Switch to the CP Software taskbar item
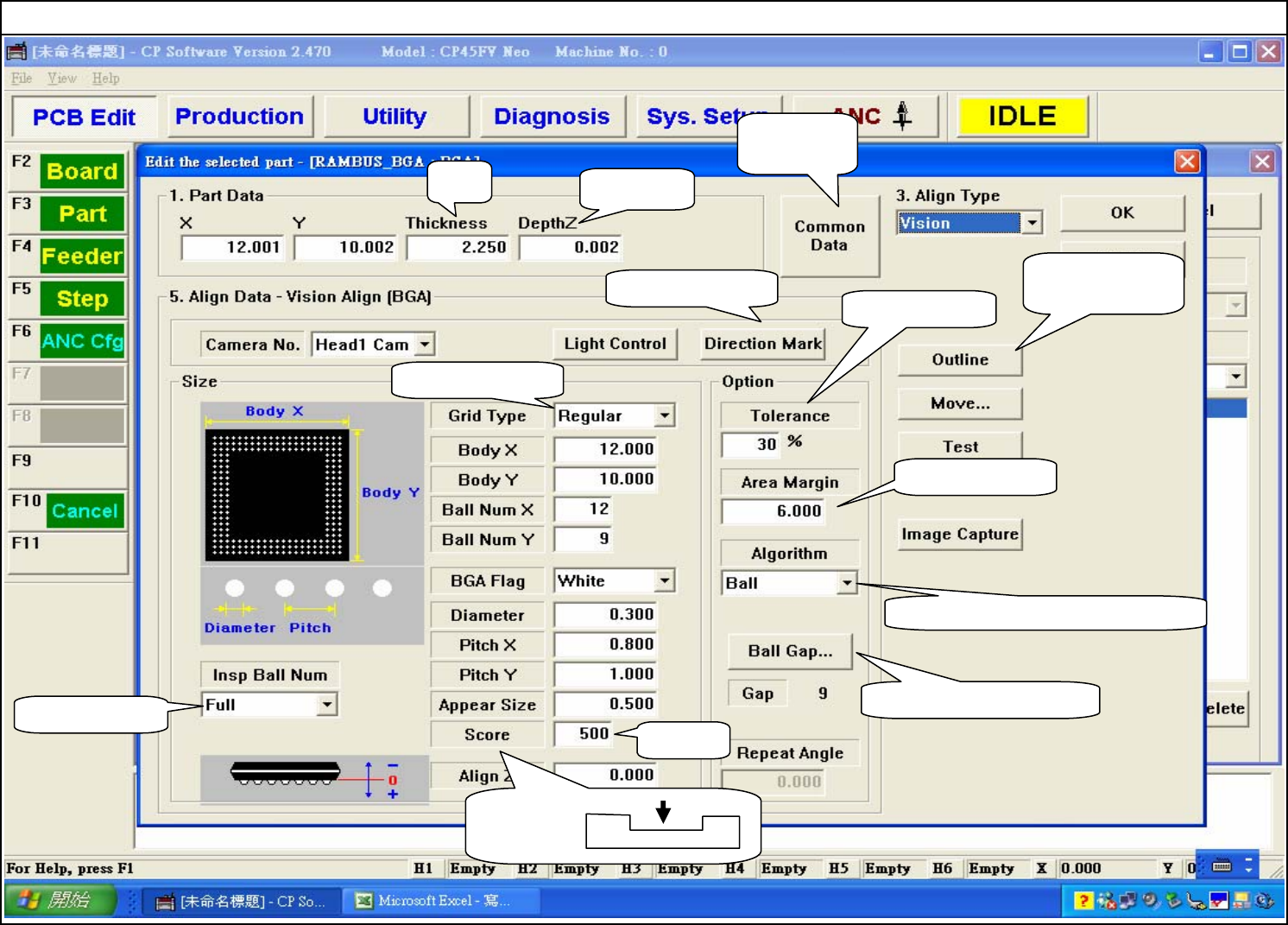The height and width of the screenshot is (925, 1288). [x=240, y=901]
